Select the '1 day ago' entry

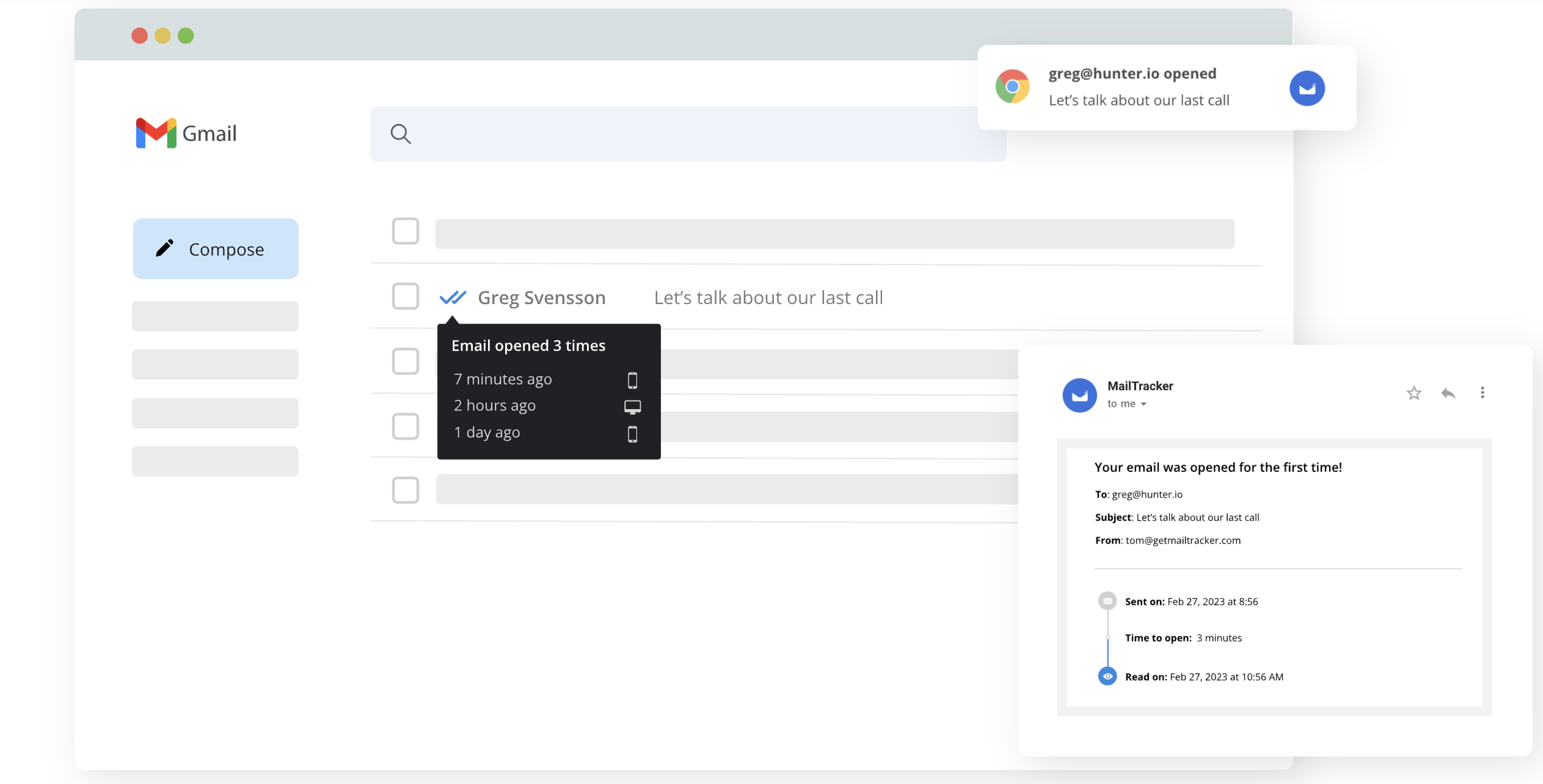click(486, 432)
